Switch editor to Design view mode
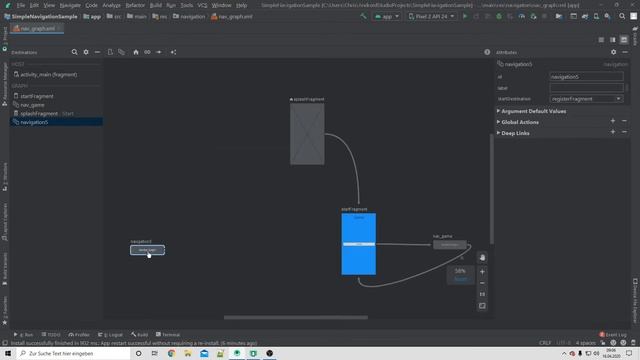640x360 pixels. pyautogui.click(x=624, y=40)
